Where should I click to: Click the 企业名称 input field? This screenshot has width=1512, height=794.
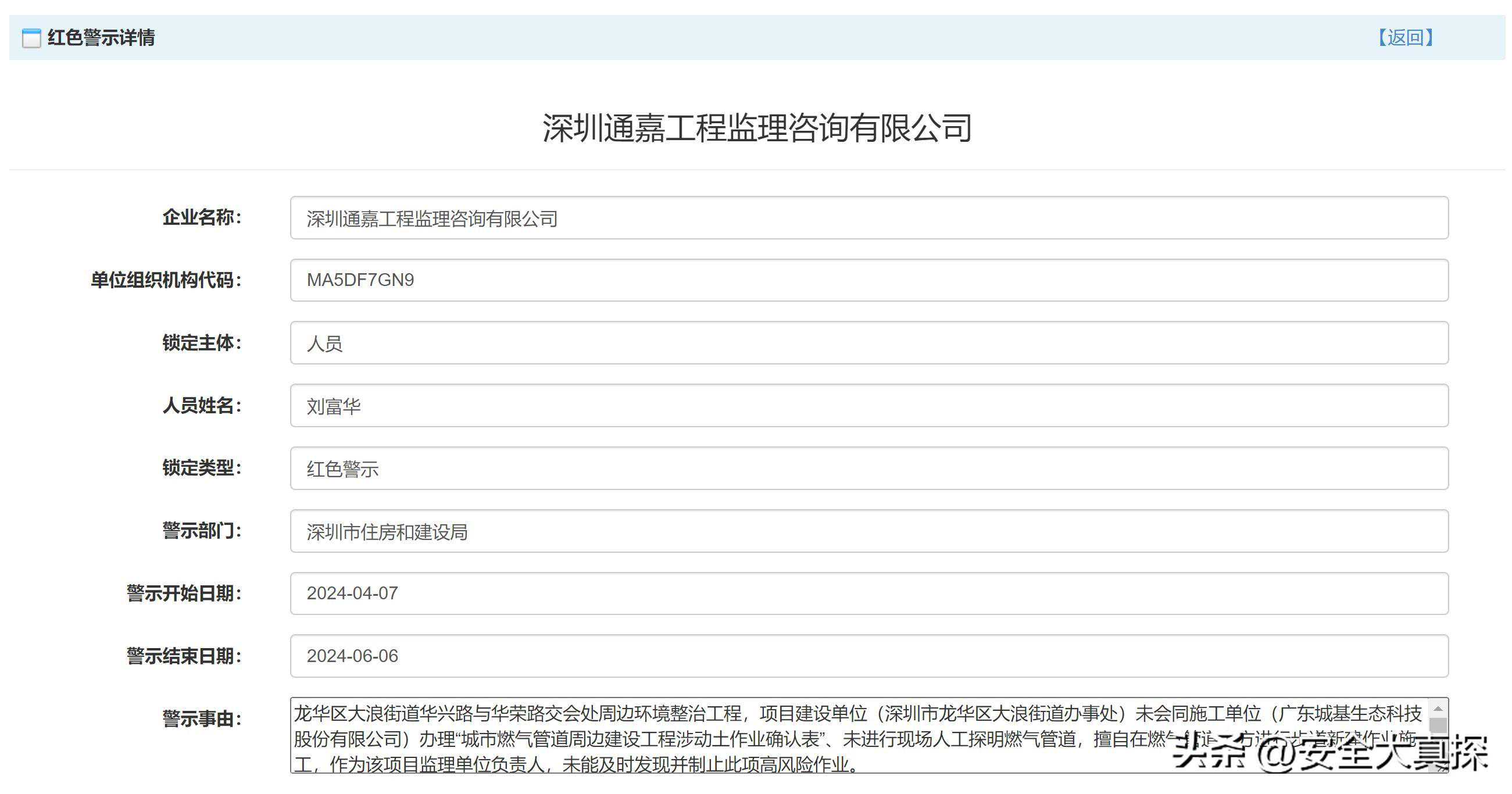coord(868,219)
